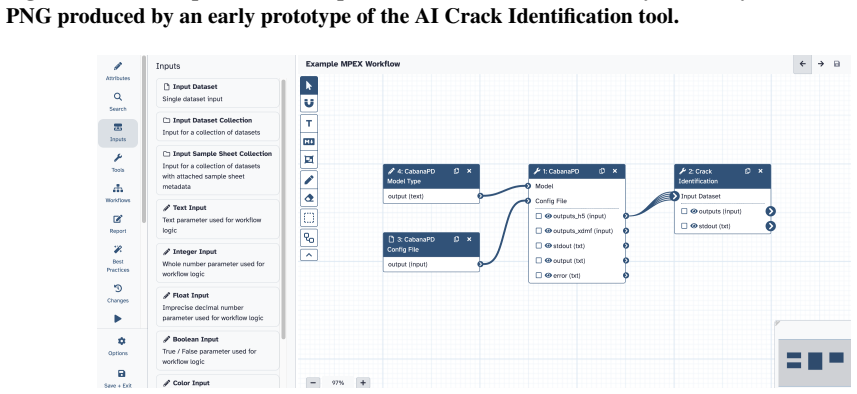Toggle visibility eye of outputs_h5 output
The height and width of the screenshot is (394, 857).
548,216
